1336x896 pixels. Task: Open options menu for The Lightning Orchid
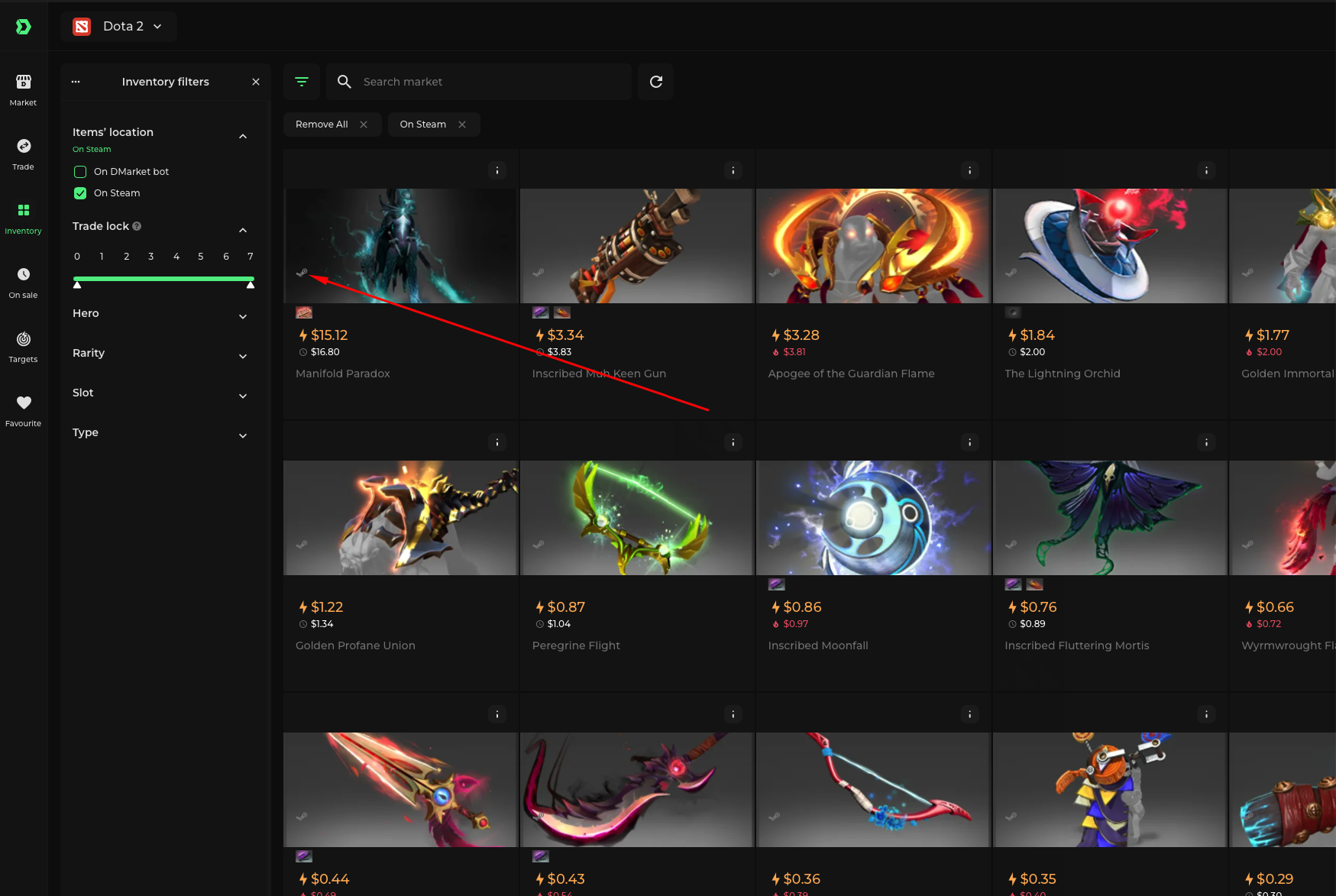coord(1207,170)
